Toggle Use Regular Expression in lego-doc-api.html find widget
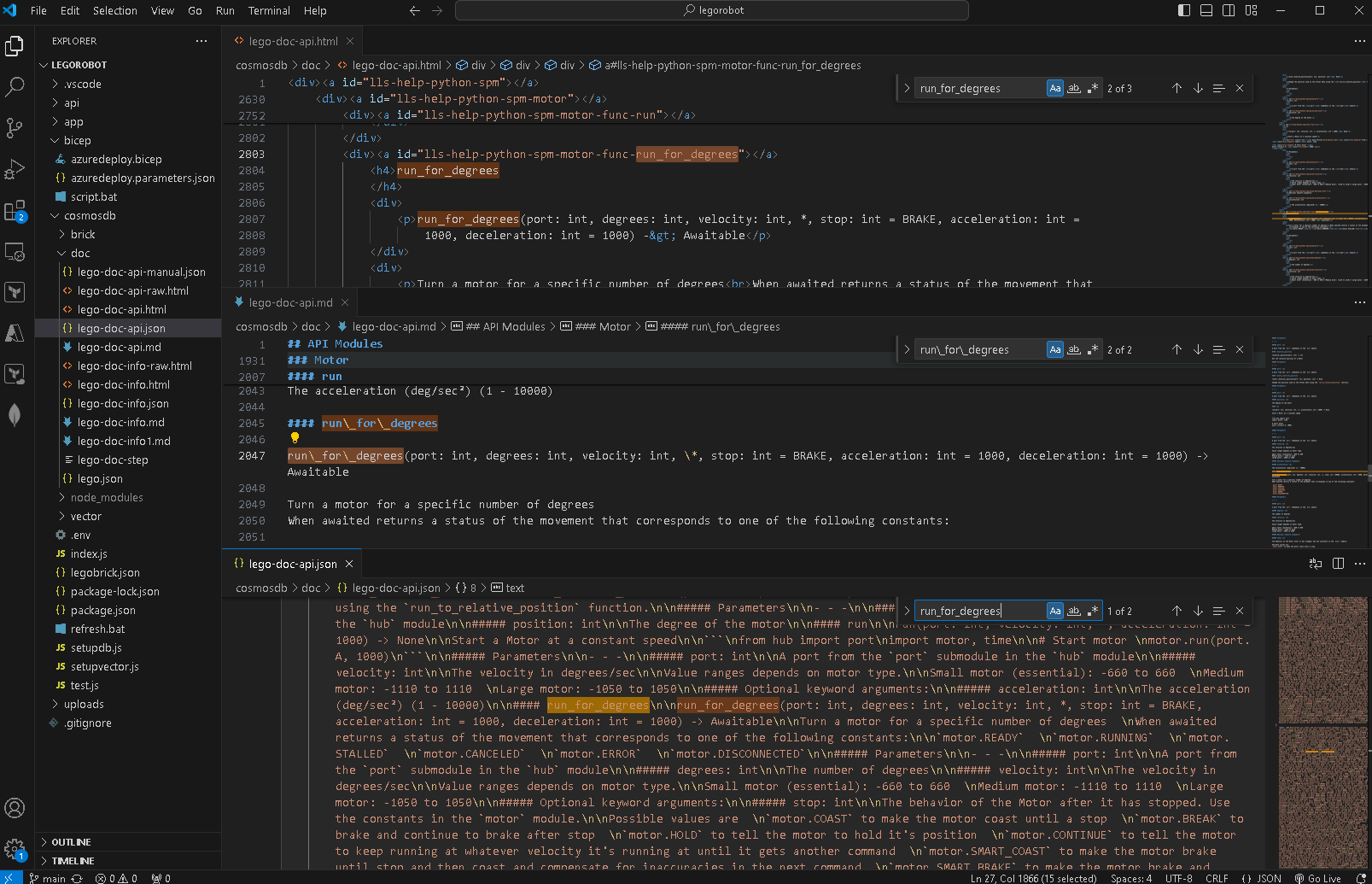 tap(1093, 88)
